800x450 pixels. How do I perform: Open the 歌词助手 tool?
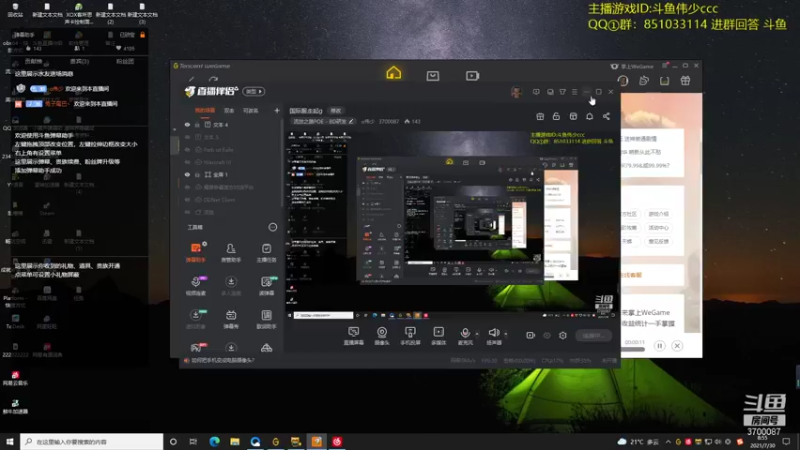pyautogui.click(x=266, y=319)
